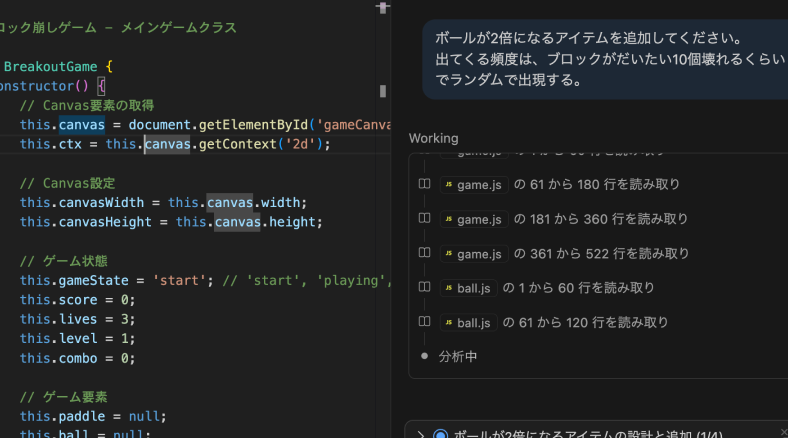788x438 pixels.
Task: Open the game.js chip for lines 61 から 180
Action: (x=474, y=185)
